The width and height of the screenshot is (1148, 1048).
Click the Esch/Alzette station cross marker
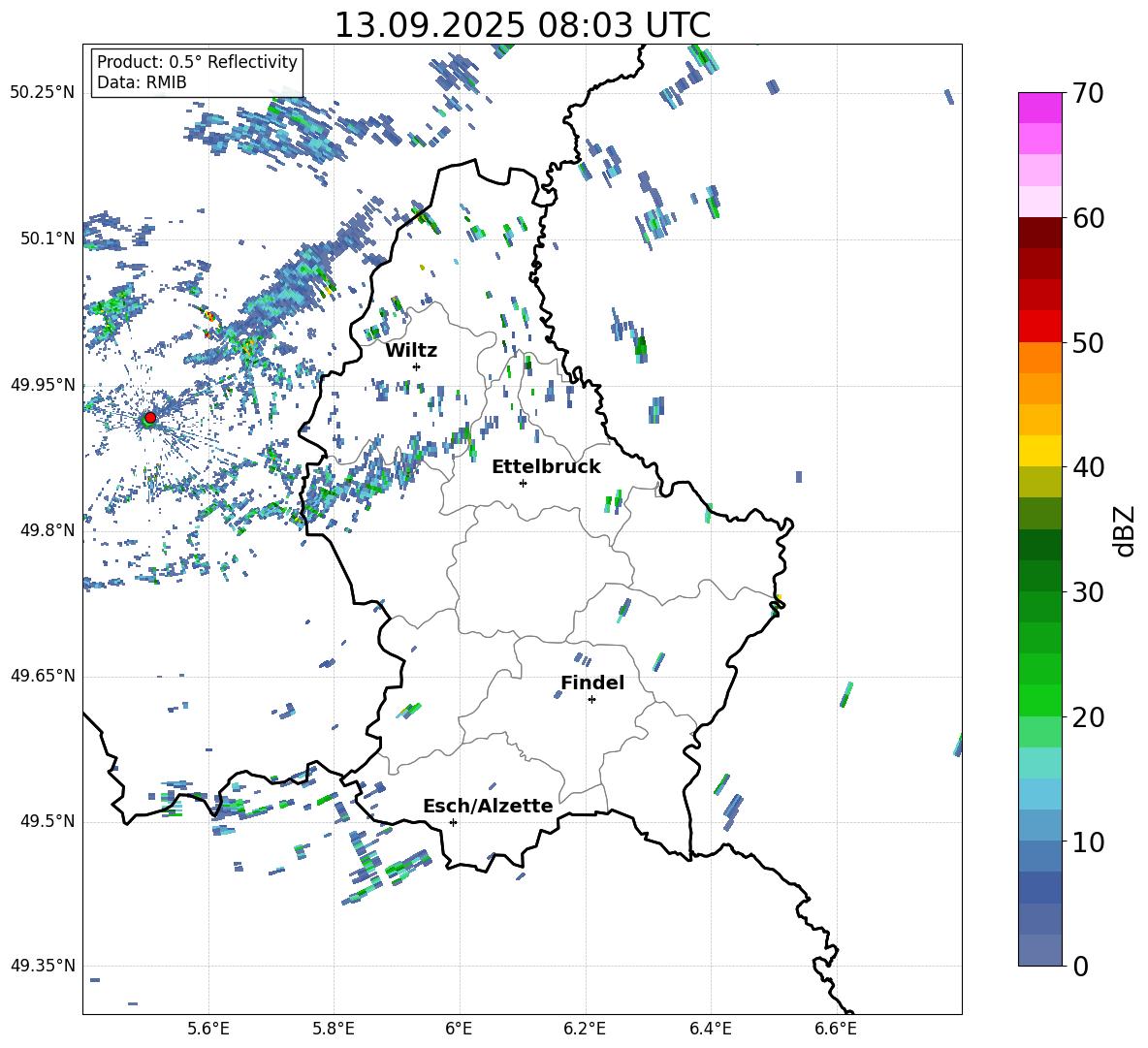tap(453, 822)
